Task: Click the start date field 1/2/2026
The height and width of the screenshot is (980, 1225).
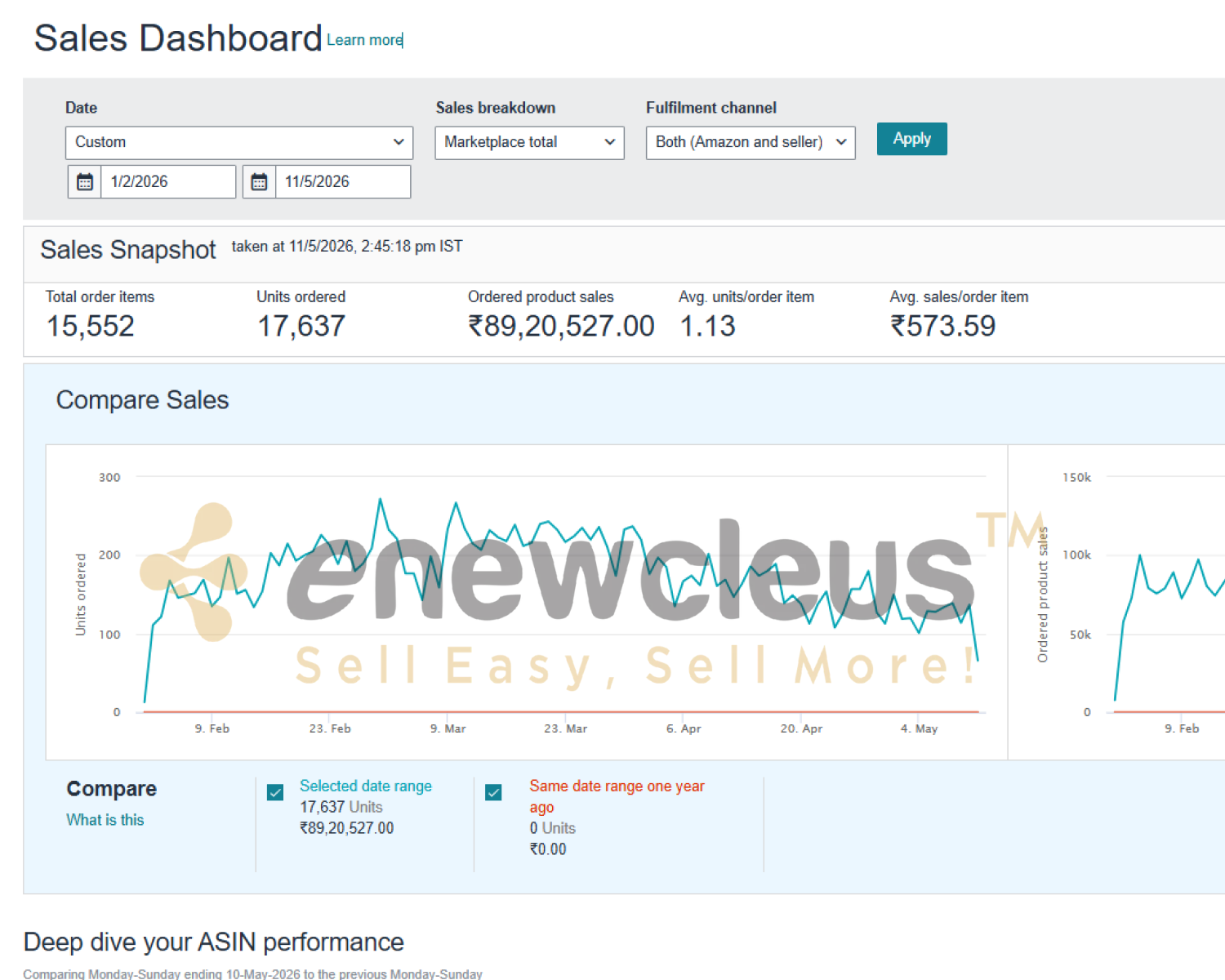Action: tap(168, 181)
